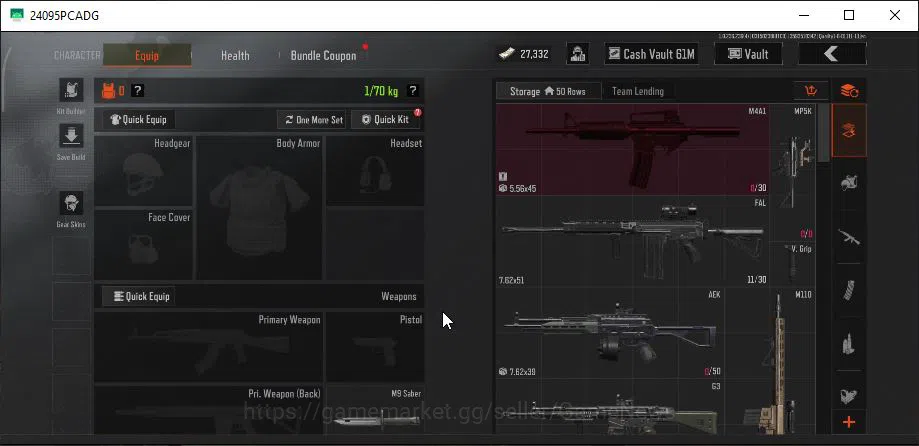Open Gear Skins icon
Image resolution: width=919 pixels, height=446 pixels.
tap(71, 203)
